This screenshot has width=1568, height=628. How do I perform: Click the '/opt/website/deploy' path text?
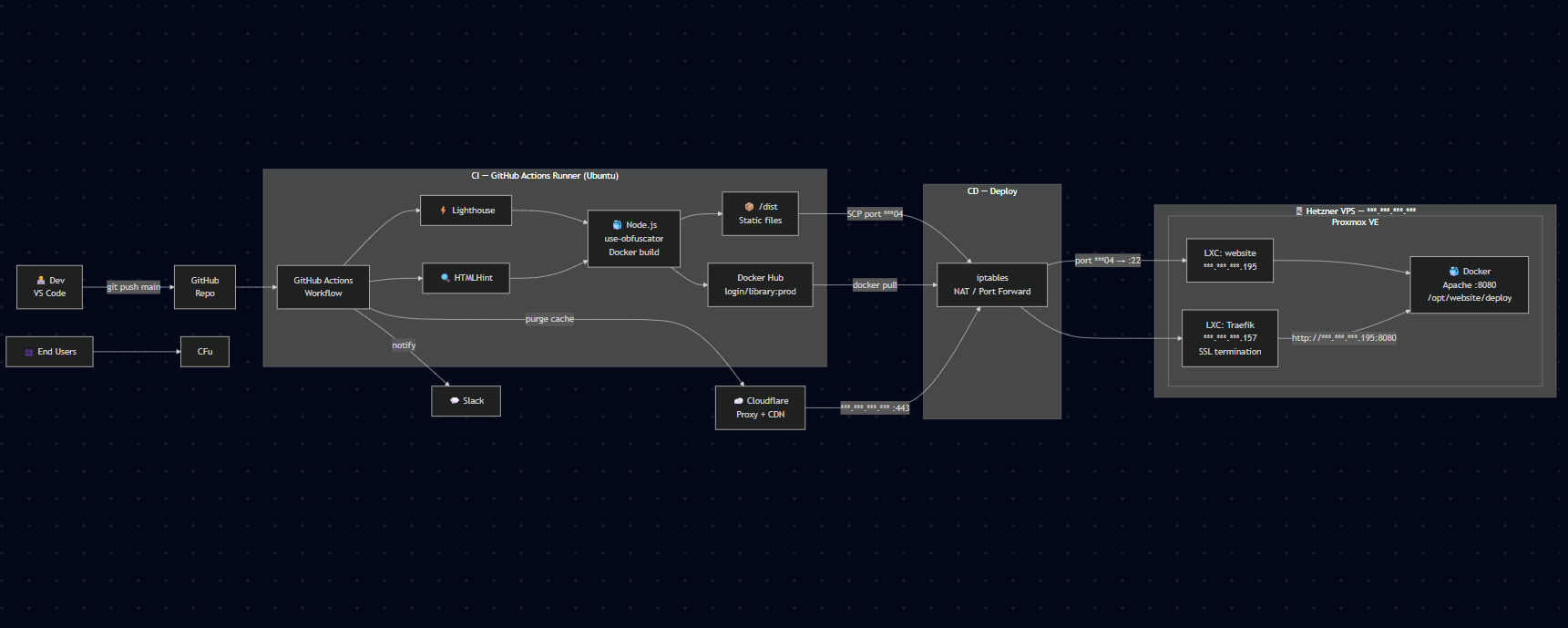(x=1470, y=298)
